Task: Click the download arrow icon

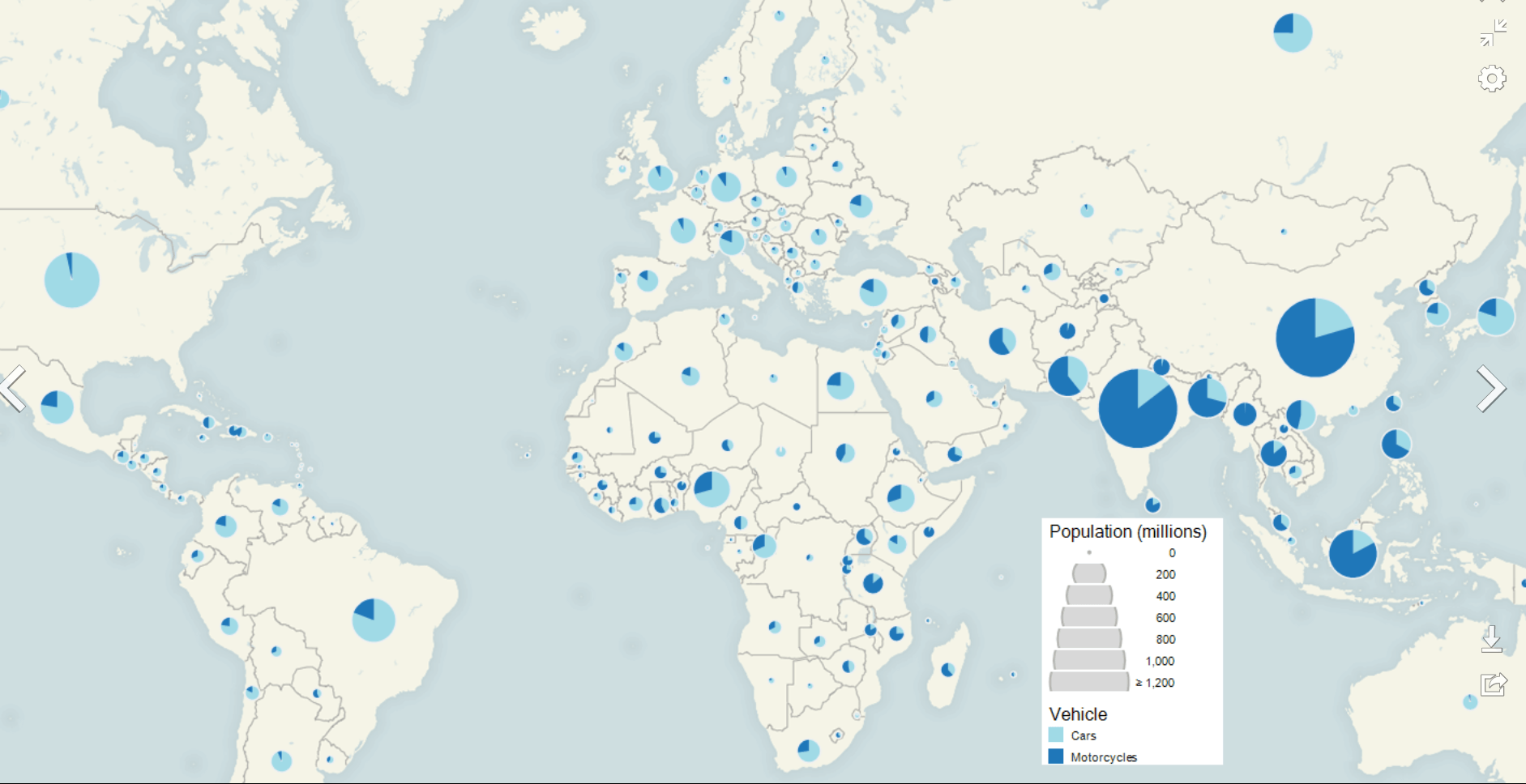Action: (x=1492, y=638)
